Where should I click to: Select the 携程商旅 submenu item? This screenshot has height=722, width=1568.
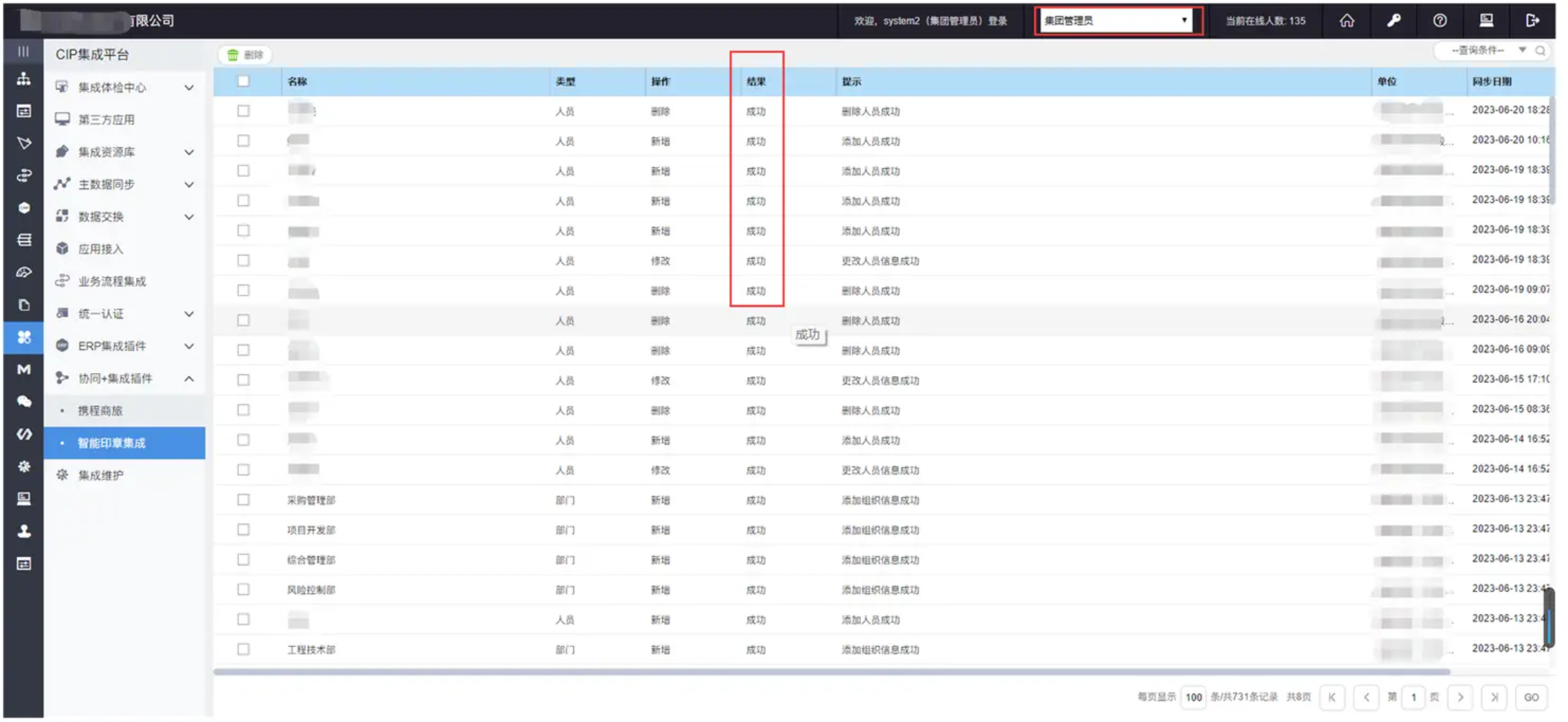click(124, 411)
